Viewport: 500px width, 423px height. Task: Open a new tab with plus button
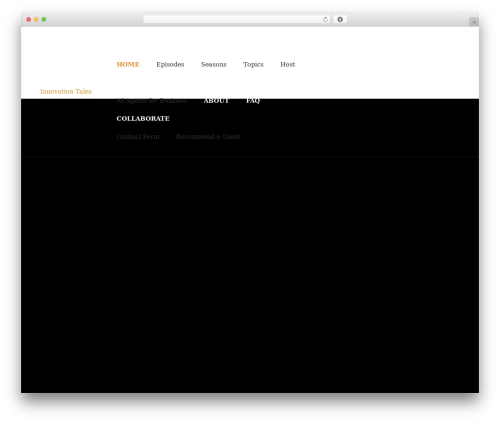point(474,22)
